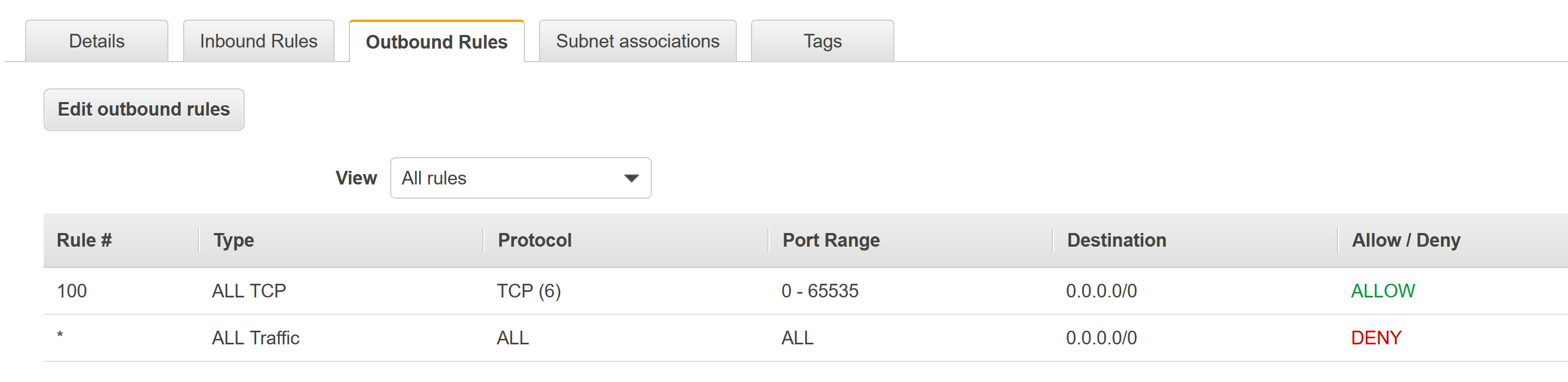Click the Type column header
The width and height of the screenshot is (1568, 382).
pyautogui.click(x=234, y=240)
